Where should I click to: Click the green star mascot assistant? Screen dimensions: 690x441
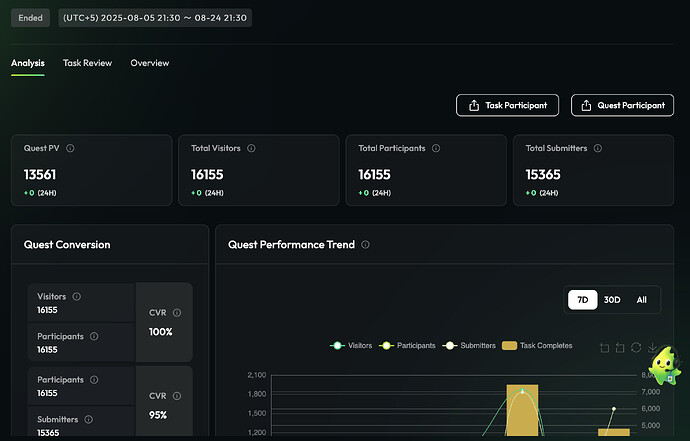coord(664,370)
